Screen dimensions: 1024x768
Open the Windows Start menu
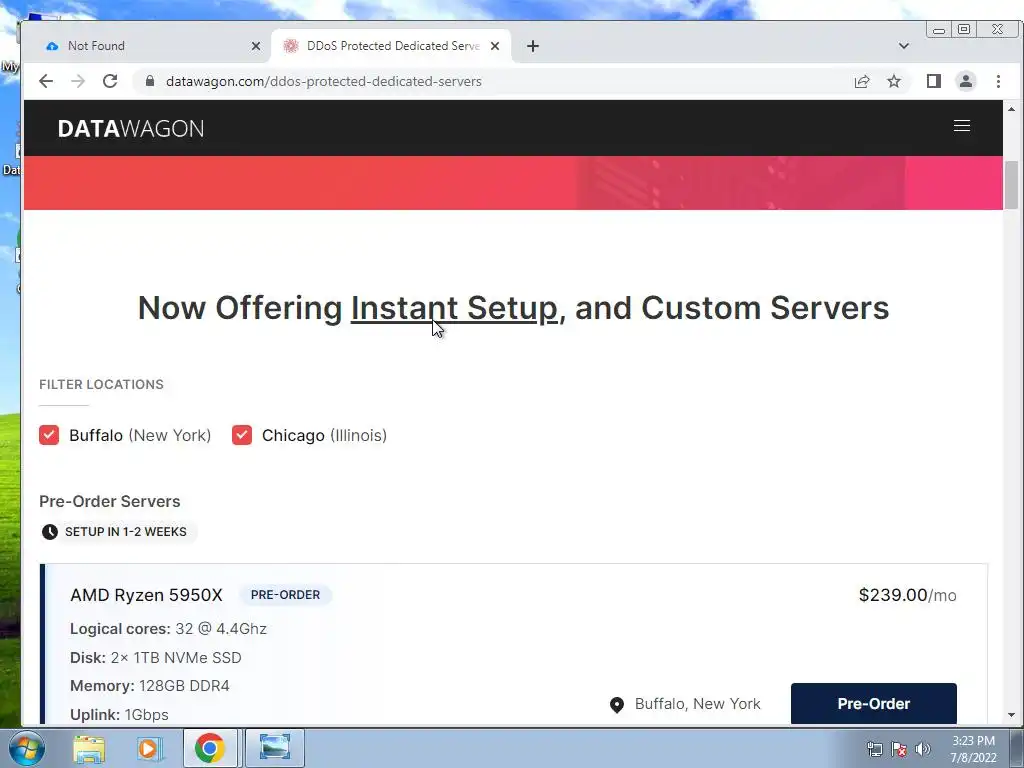click(x=26, y=748)
